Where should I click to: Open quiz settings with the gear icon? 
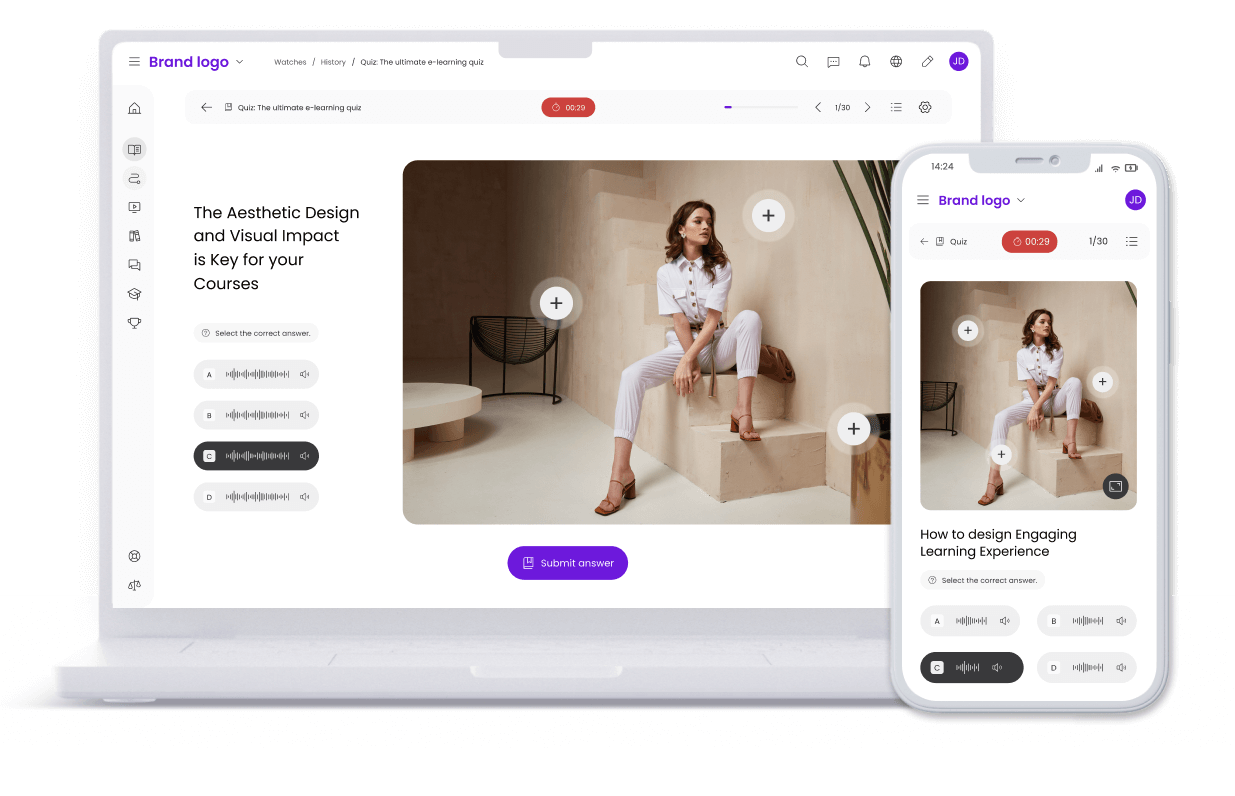(925, 107)
